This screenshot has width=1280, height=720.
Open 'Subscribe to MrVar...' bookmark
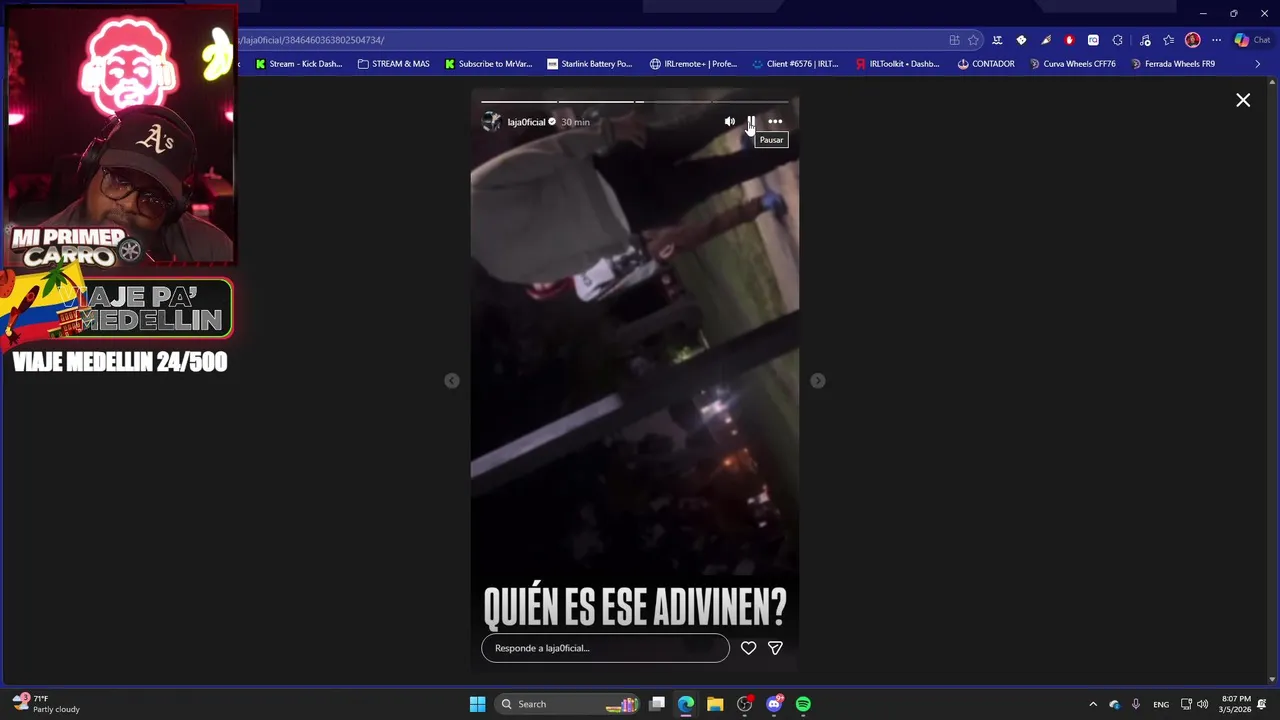[488, 64]
